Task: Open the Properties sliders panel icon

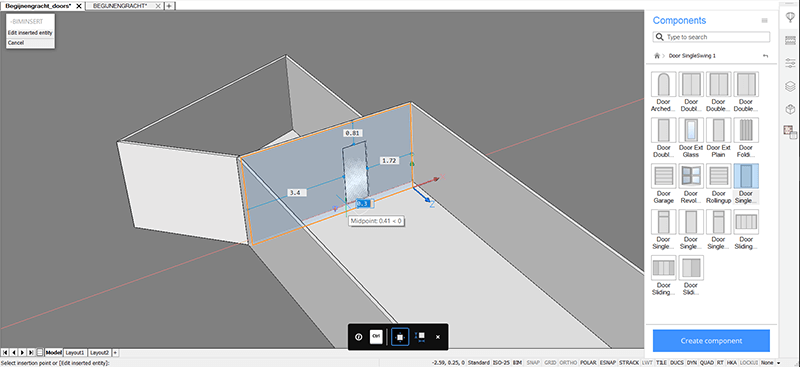Action: (790, 63)
